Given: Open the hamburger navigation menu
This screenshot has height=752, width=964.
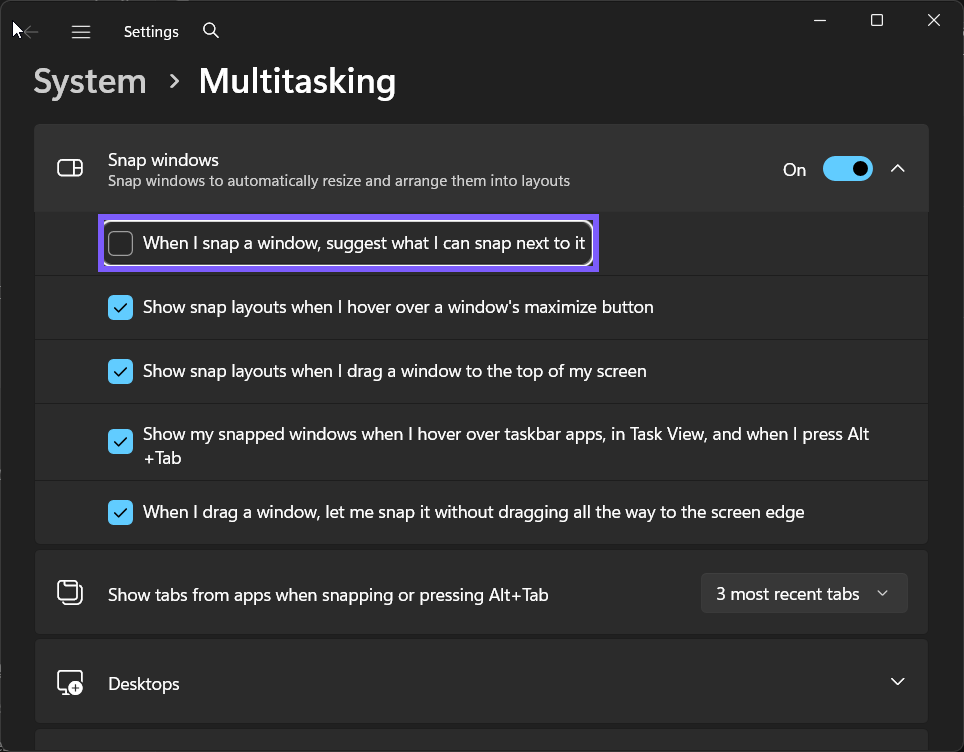Looking at the screenshot, I should 81,31.
